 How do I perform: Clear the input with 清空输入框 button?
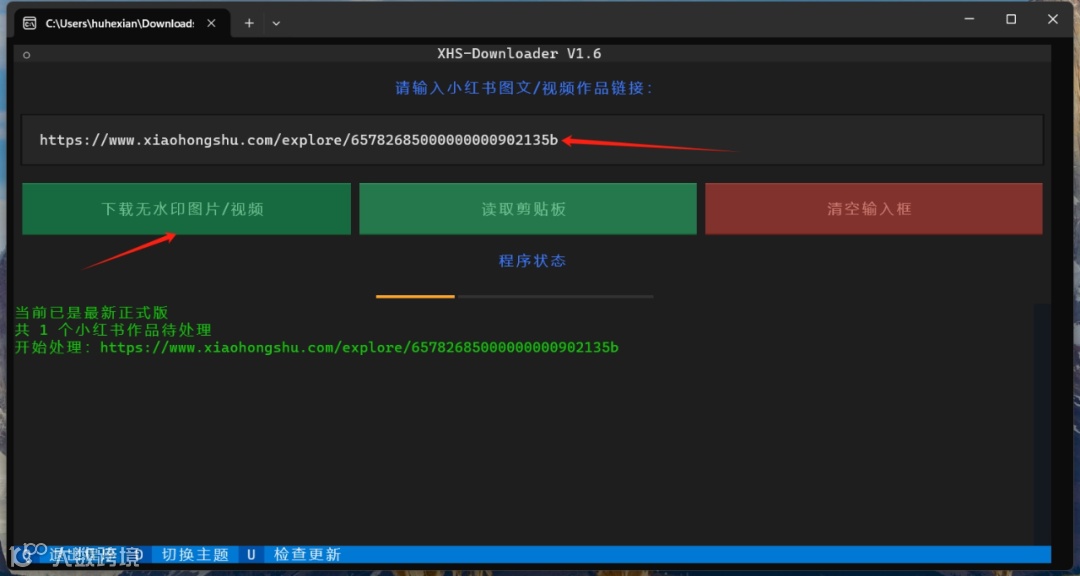click(873, 209)
